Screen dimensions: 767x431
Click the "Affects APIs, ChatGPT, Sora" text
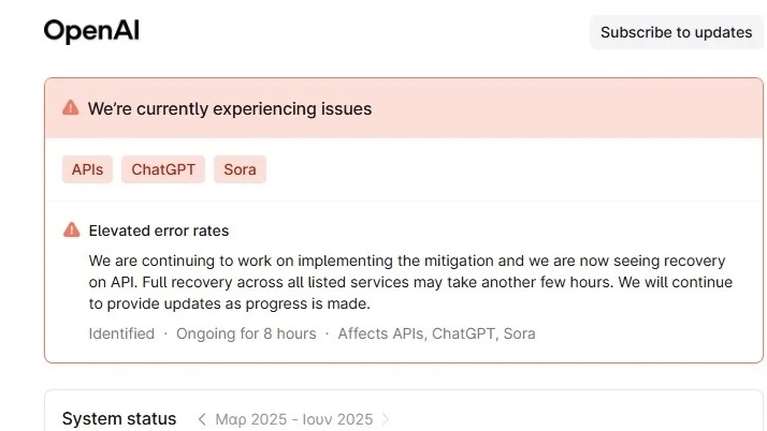pyautogui.click(x=436, y=333)
